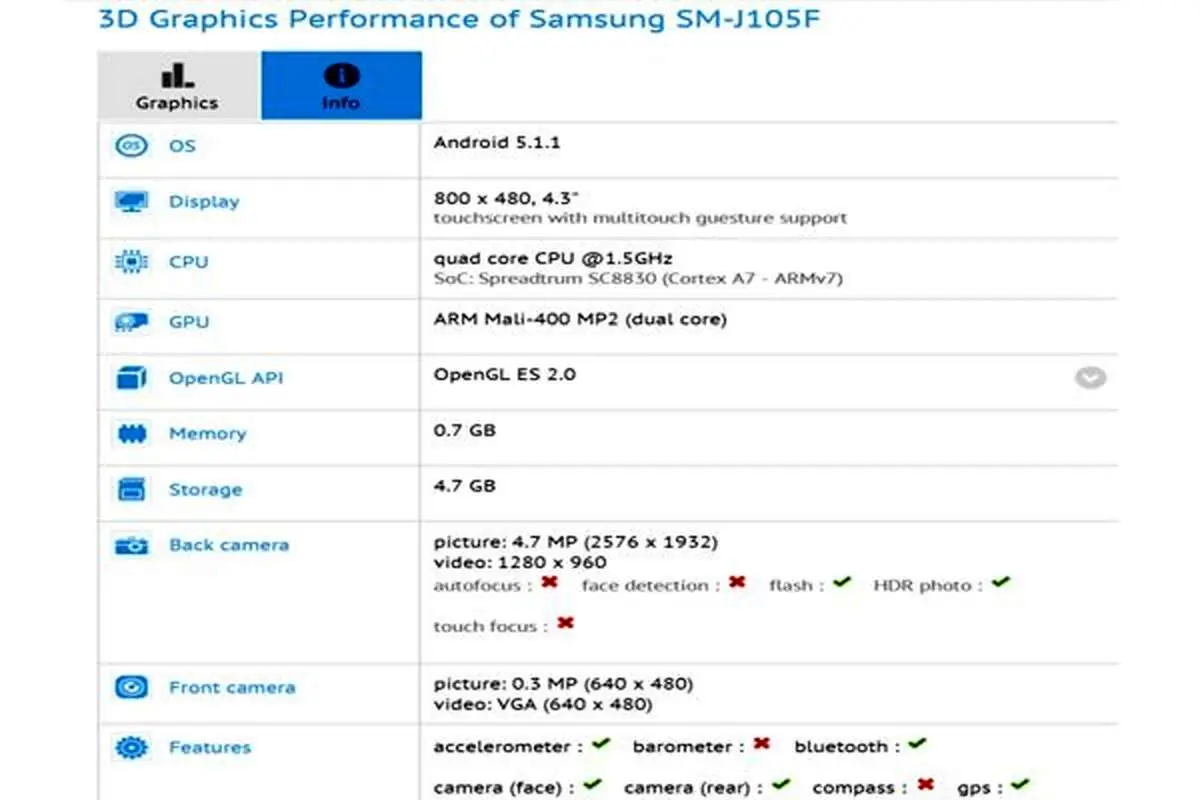1200x800 pixels.
Task: Click the OS row icon
Action: coord(131,146)
